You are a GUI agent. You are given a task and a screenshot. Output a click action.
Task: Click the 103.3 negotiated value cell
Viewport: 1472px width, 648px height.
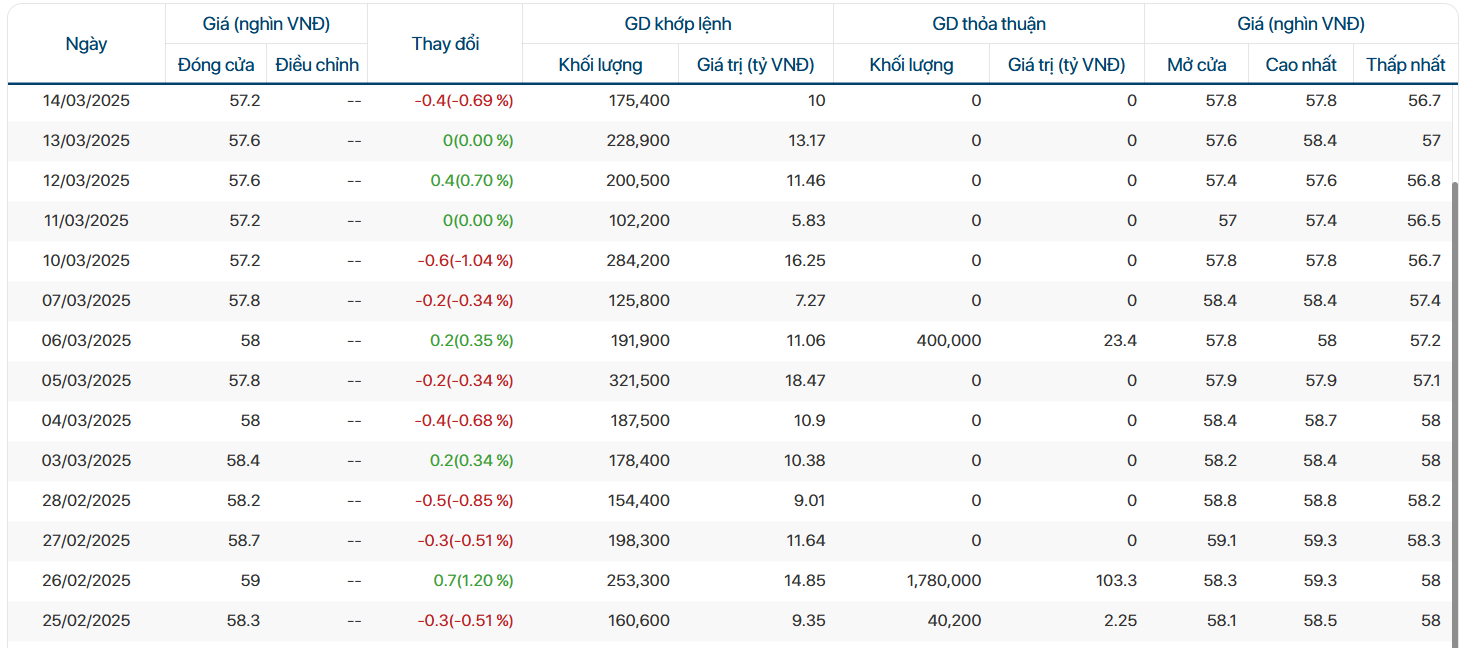click(x=1116, y=581)
